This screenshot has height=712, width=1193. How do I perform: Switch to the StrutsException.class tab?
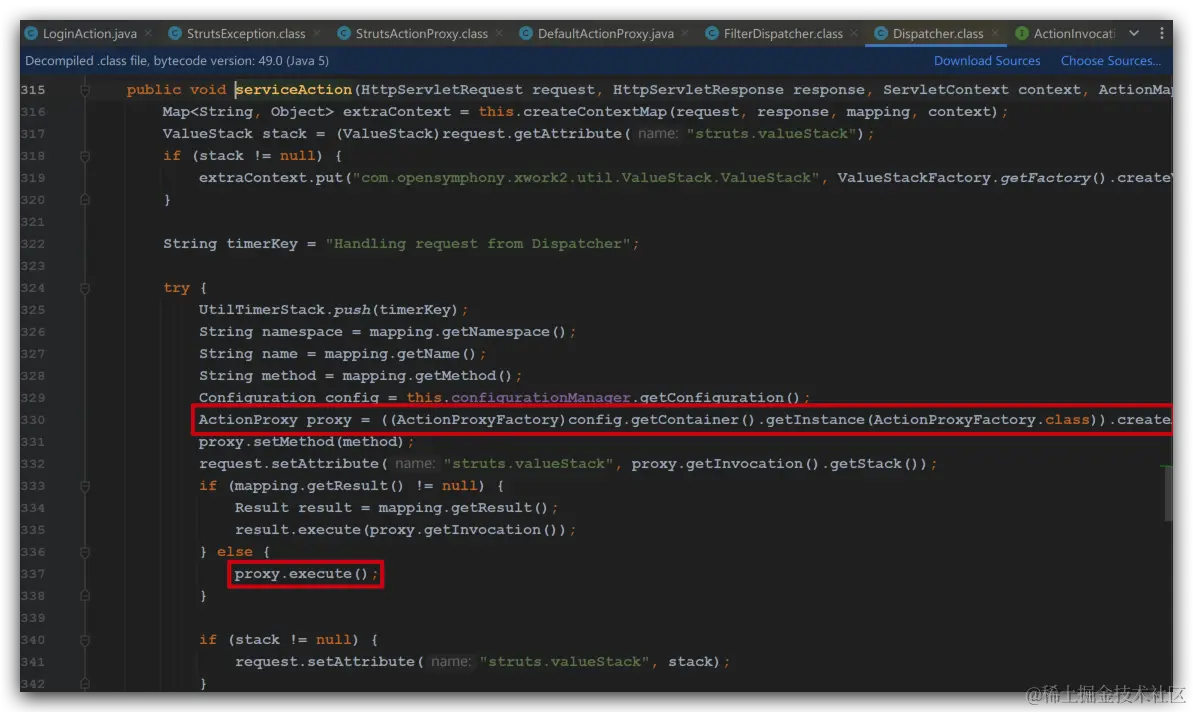(x=246, y=33)
